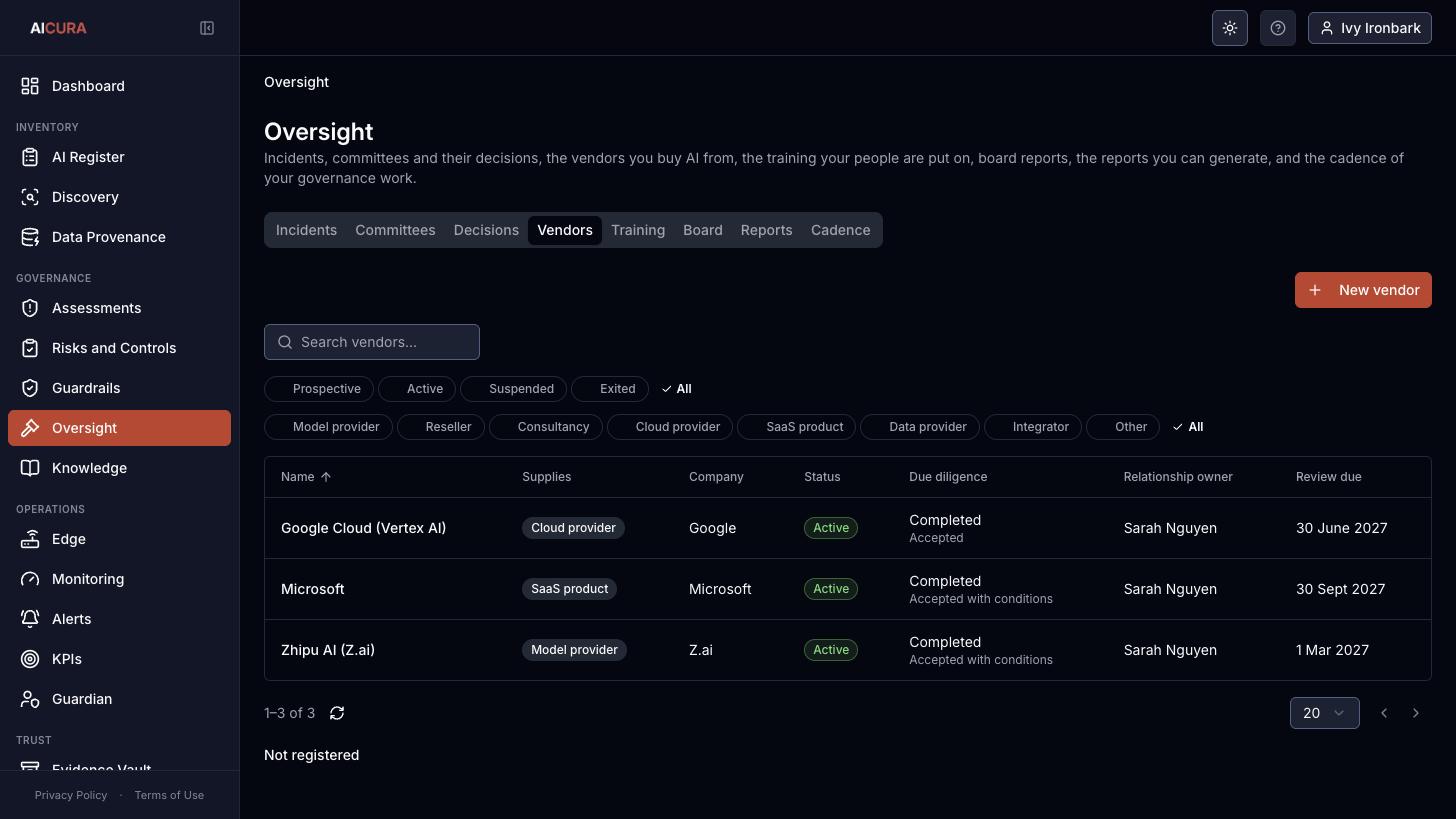Open the Ivy Ironbark user menu
The image size is (1456, 819).
[1370, 28]
